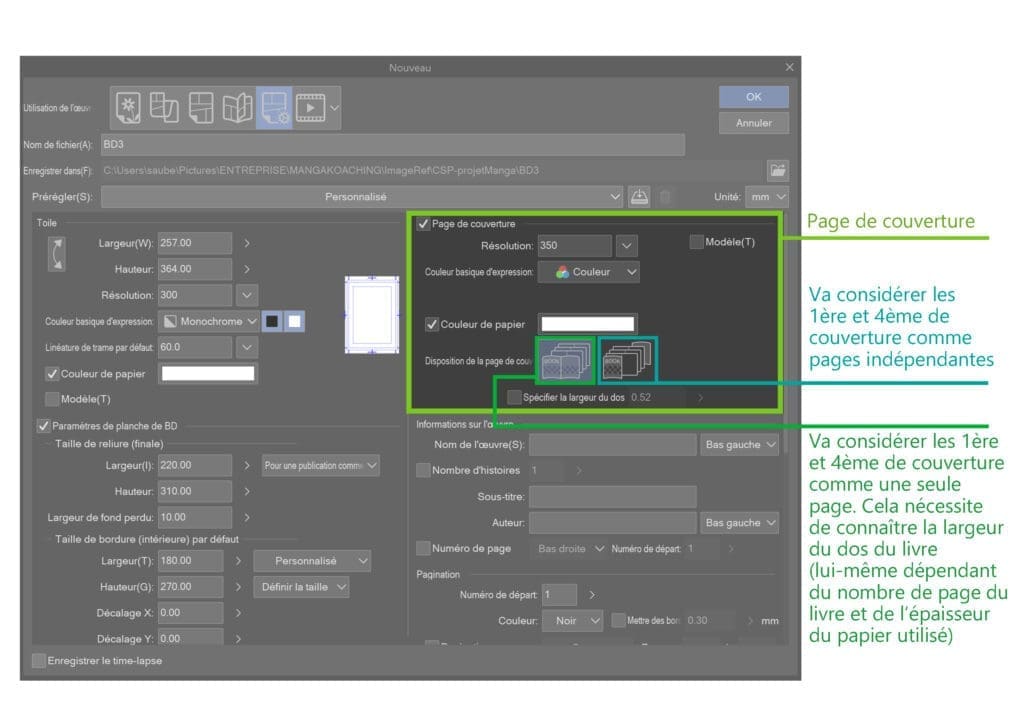Enable Enregistrer le time-lapse checkbox

[39, 661]
